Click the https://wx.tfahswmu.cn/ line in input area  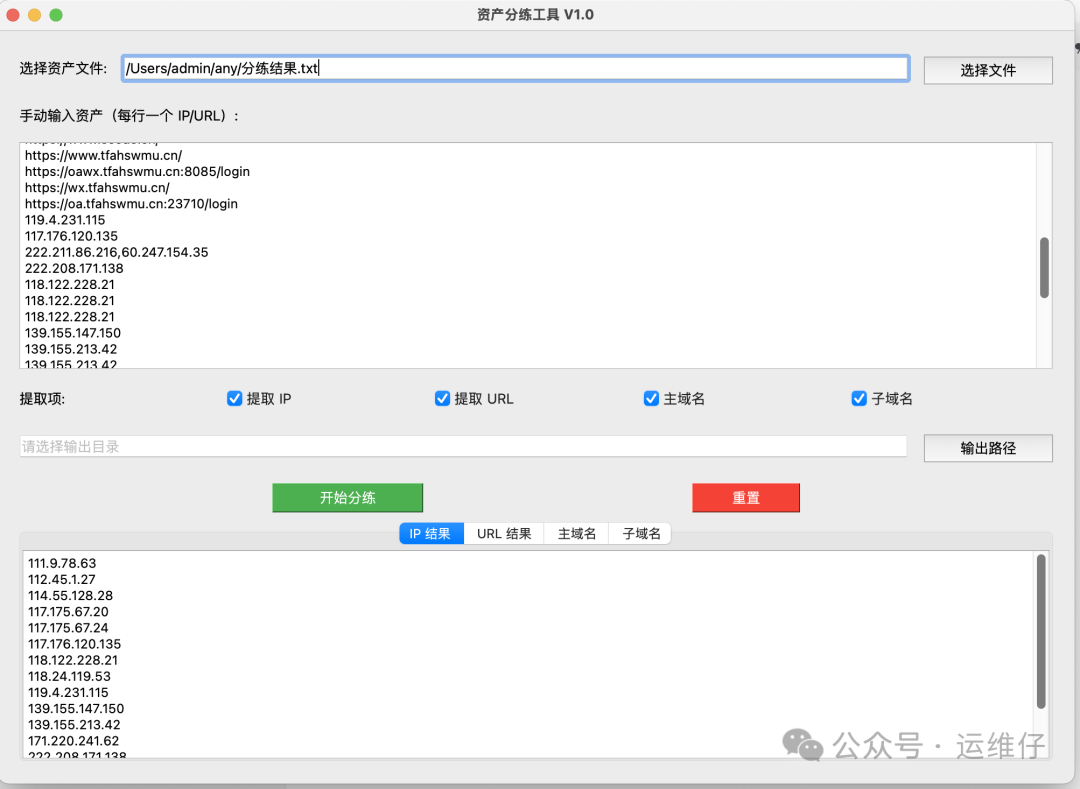(97, 188)
